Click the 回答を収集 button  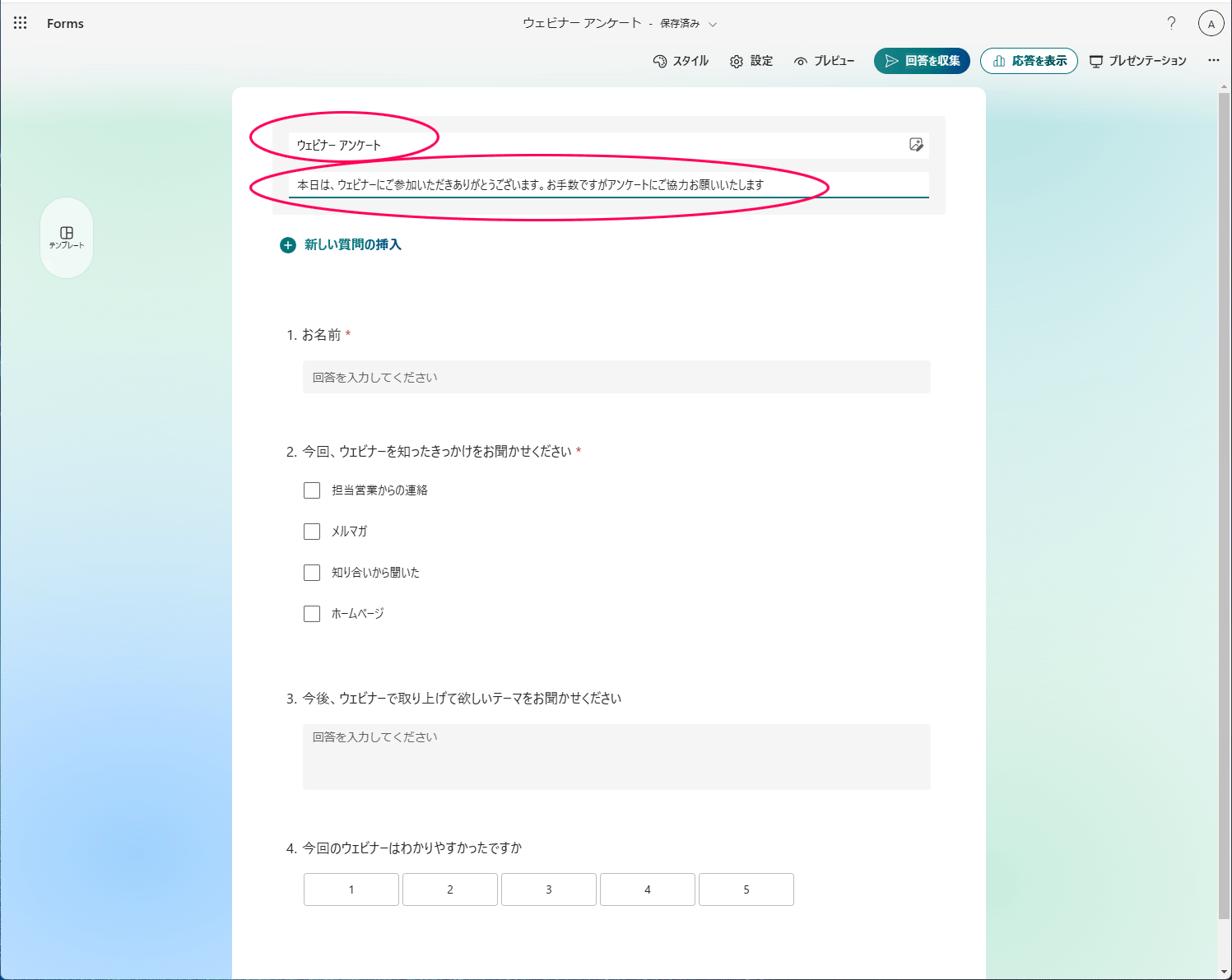(x=922, y=60)
